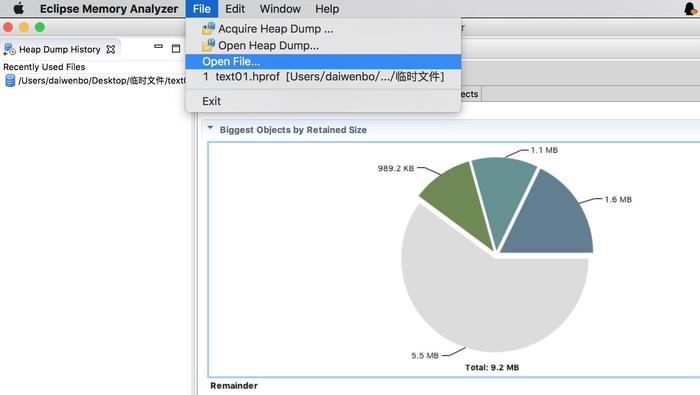Click the 989.2 KB chart label
Viewport: 700px width, 395px height.
point(396,169)
